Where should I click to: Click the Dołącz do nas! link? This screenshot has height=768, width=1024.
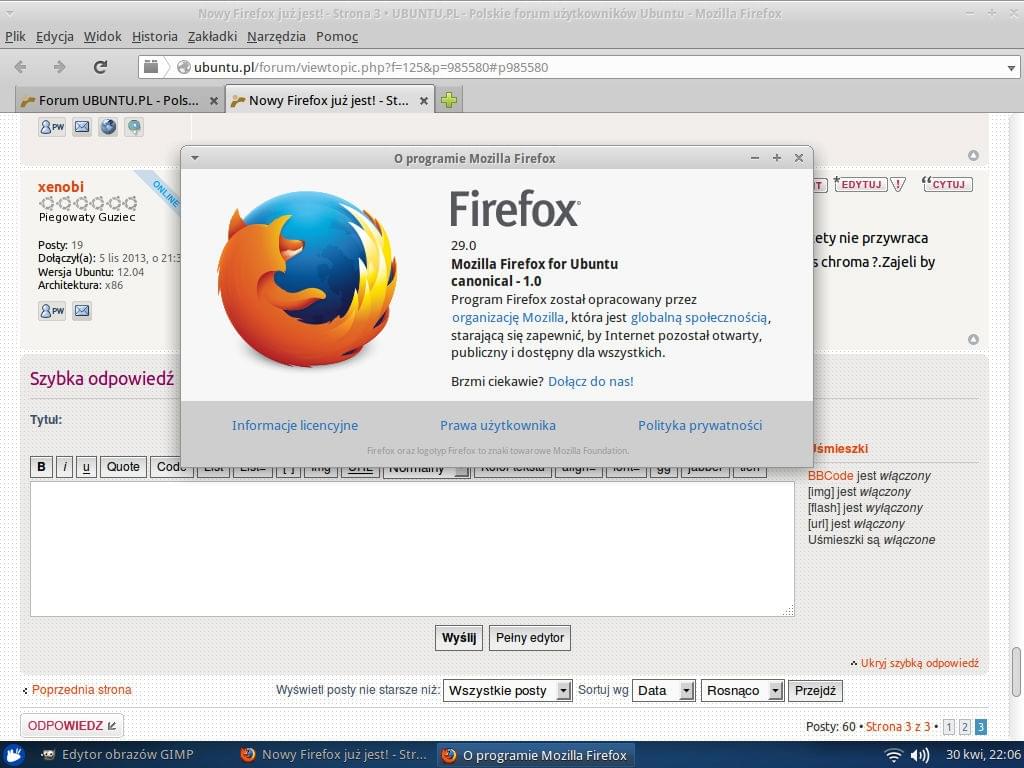[x=590, y=381]
